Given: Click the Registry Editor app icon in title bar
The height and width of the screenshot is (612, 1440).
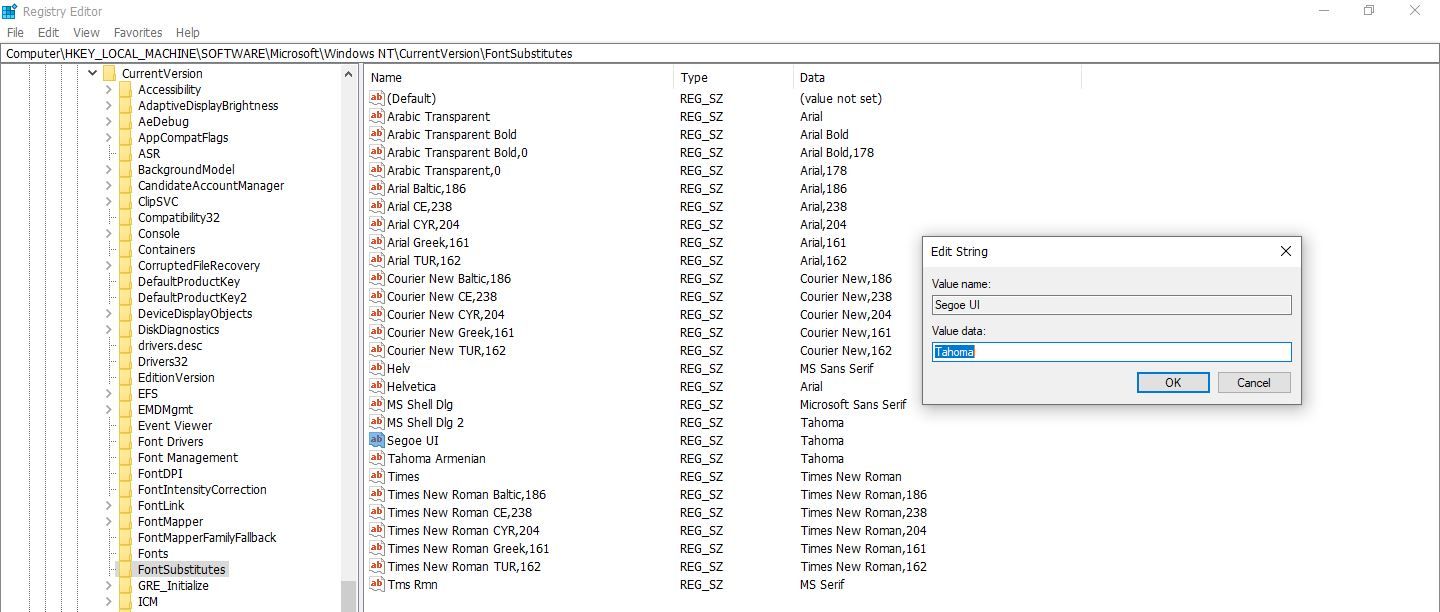Looking at the screenshot, I should point(10,11).
